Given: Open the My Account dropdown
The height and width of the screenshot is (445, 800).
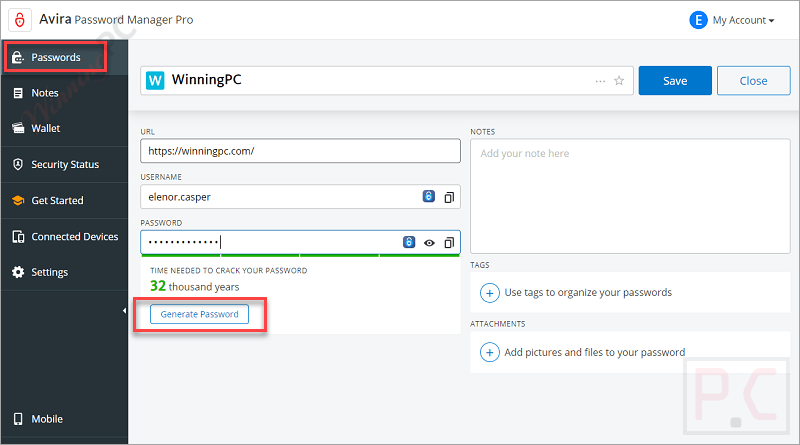Looking at the screenshot, I should pyautogui.click(x=743, y=20).
